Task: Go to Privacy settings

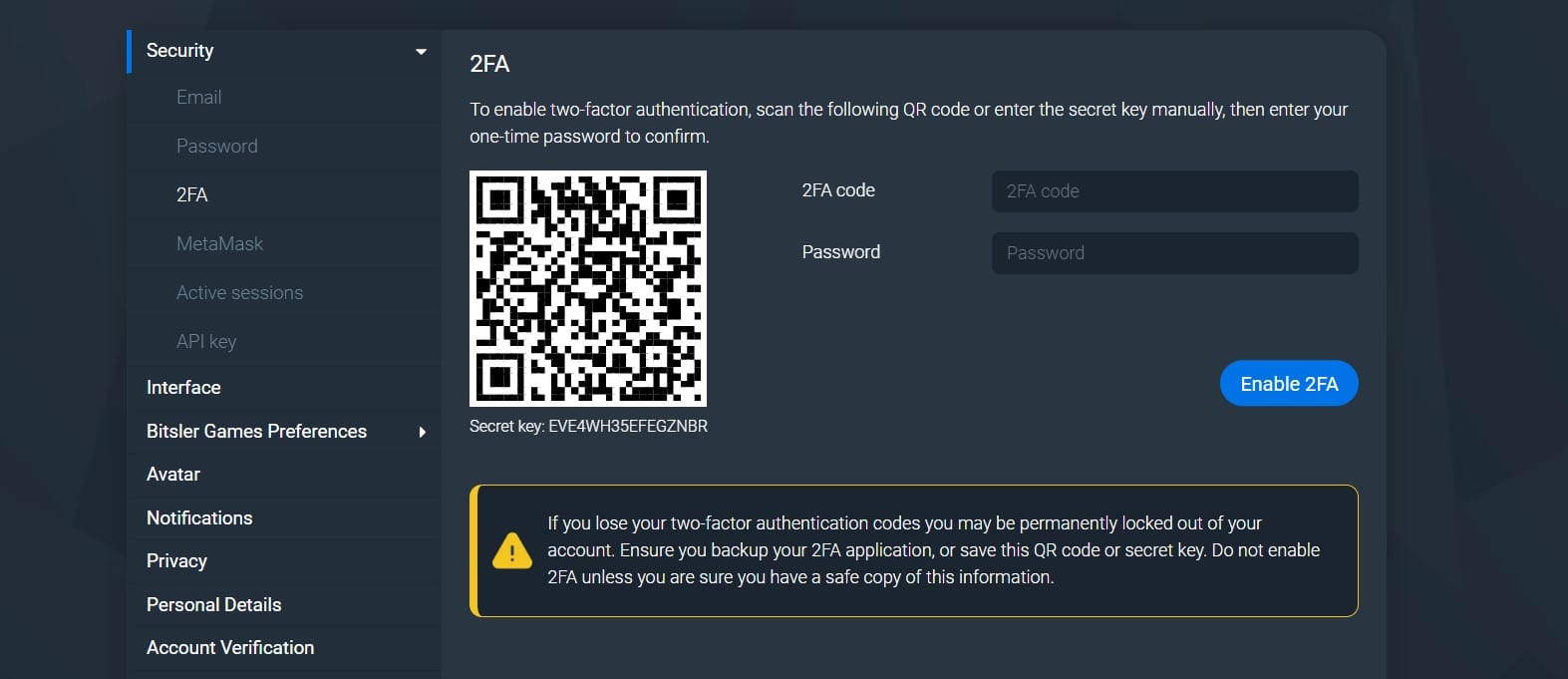Action: 176,560
